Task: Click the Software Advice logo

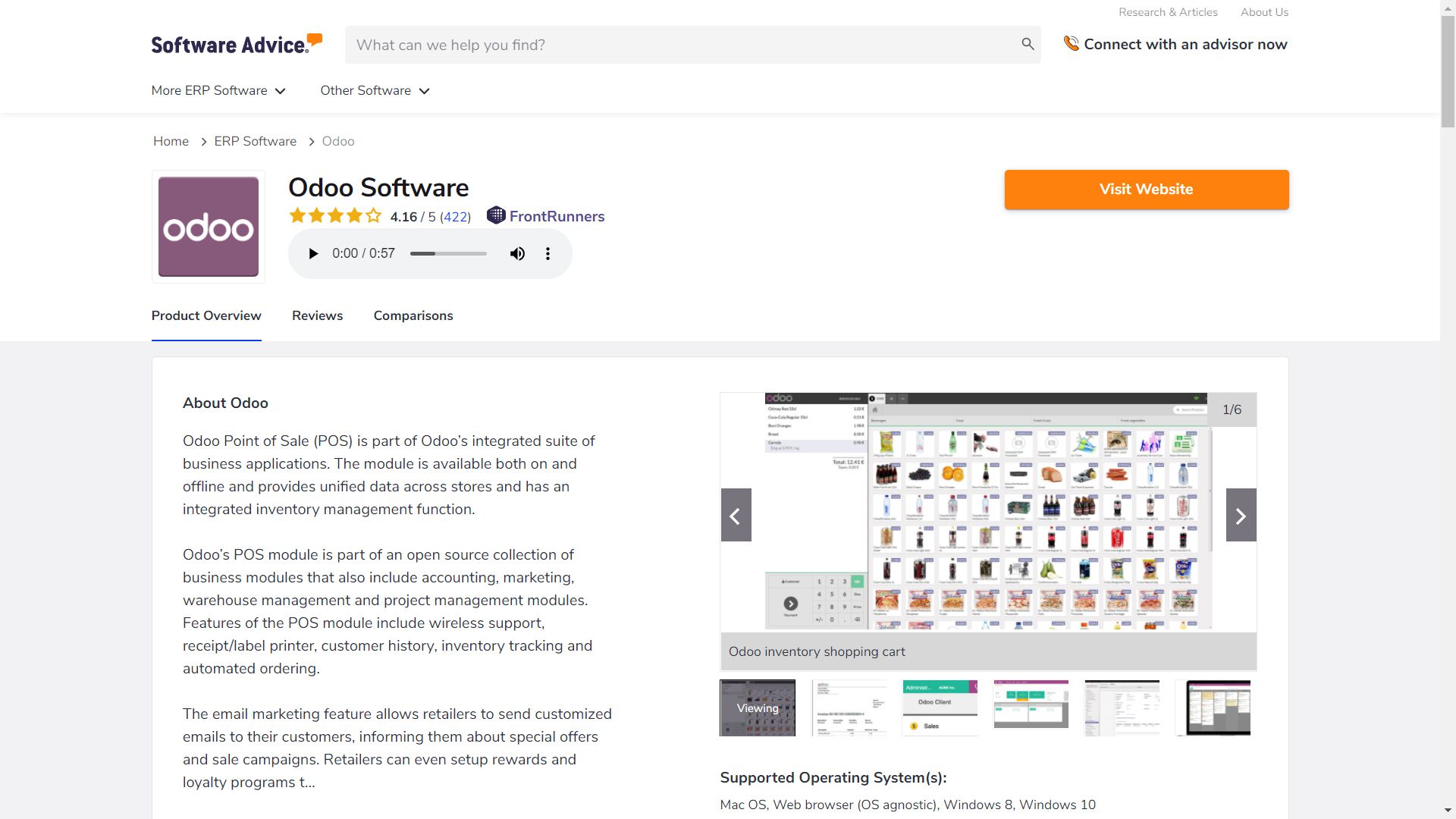Action: tap(237, 44)
